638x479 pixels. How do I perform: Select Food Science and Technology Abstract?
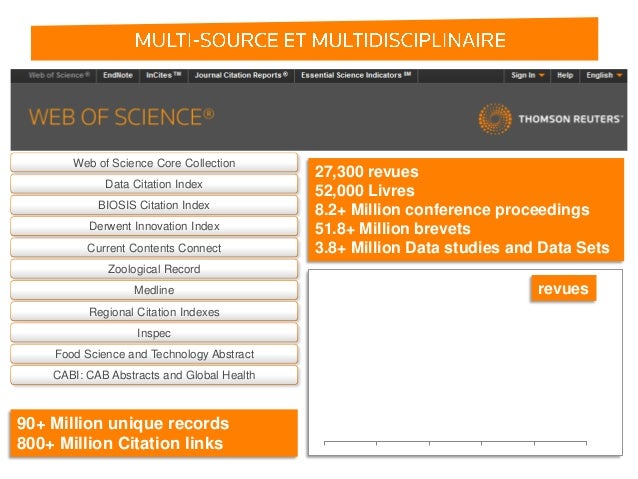point(154,354)
